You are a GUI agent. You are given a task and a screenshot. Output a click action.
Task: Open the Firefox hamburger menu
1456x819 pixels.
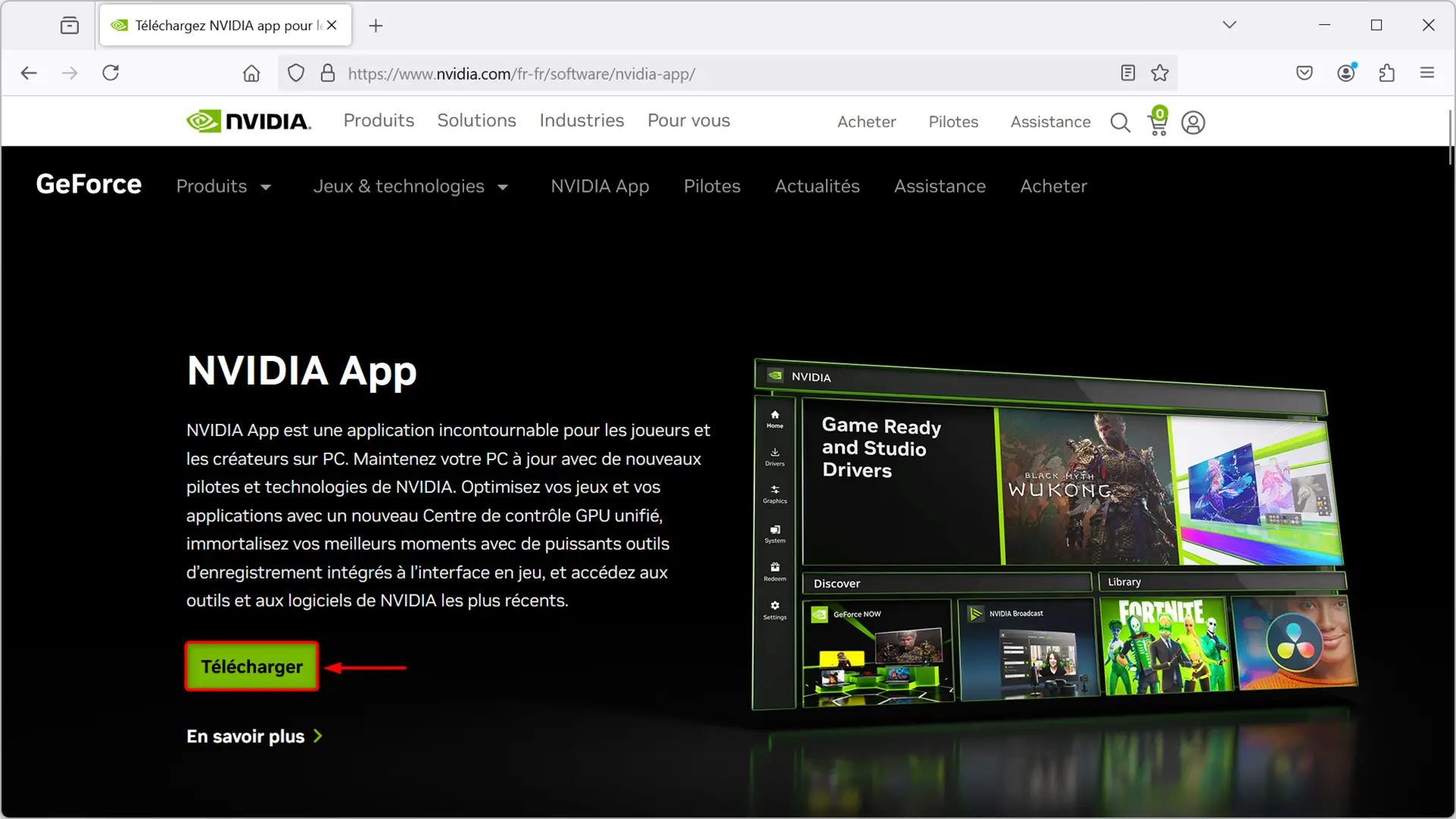(x=1427, y=73)
